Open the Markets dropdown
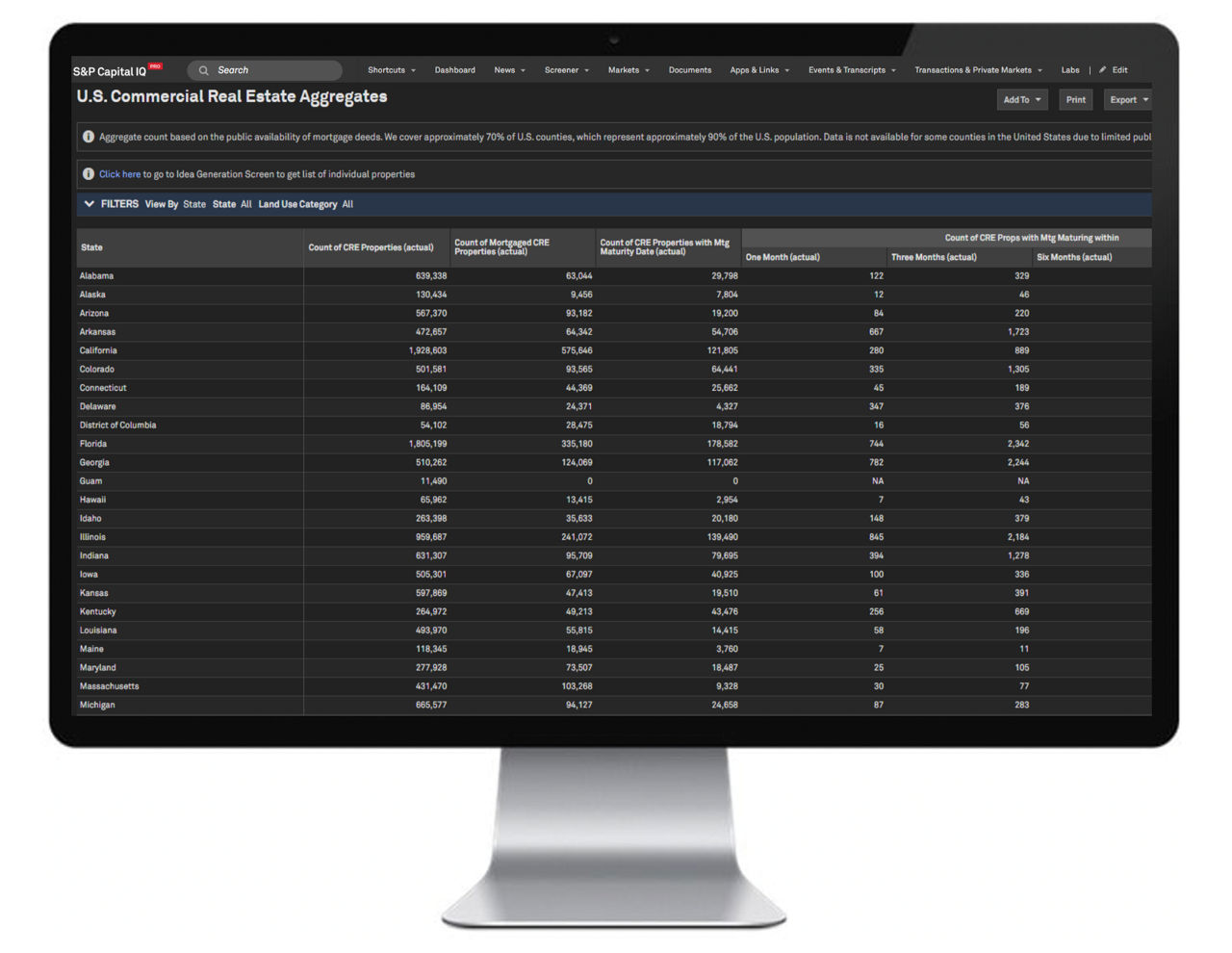This screenshot has height=953, width=1232. (x=628, y=70)
